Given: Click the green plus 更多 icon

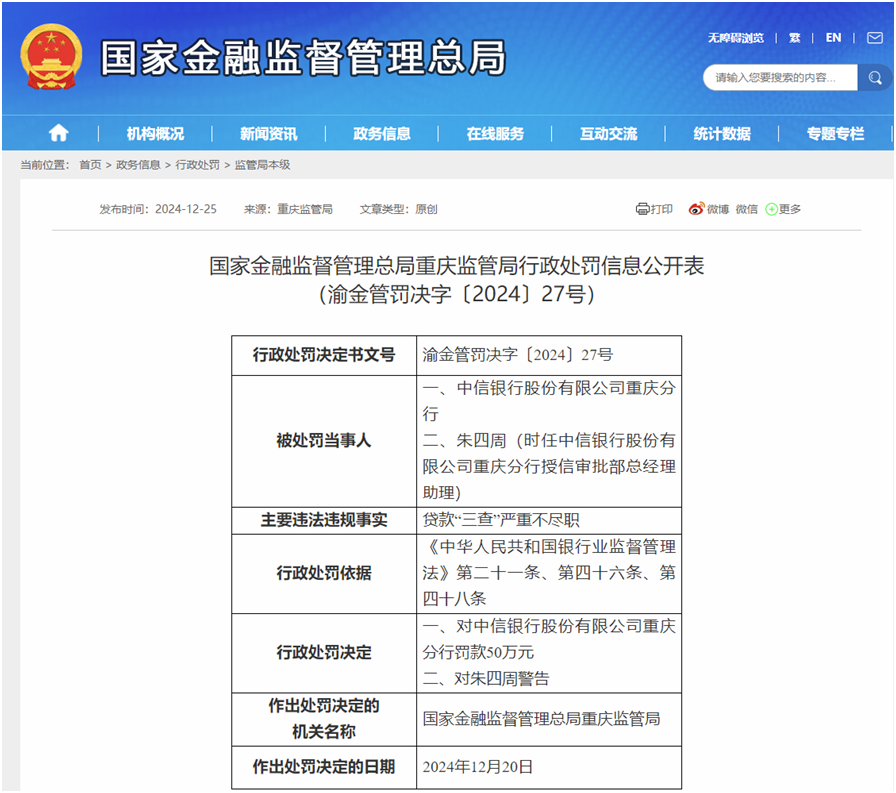Looking at the screenshot, I should click(771, 210).
